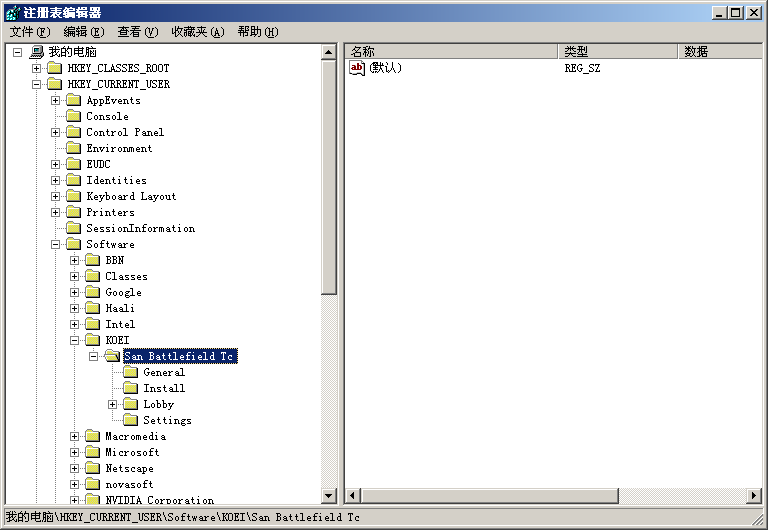The height and width of the screenshot is (530, 768).
Task: Open the 文件 (File) menu
Action: (x=29, y=32)
